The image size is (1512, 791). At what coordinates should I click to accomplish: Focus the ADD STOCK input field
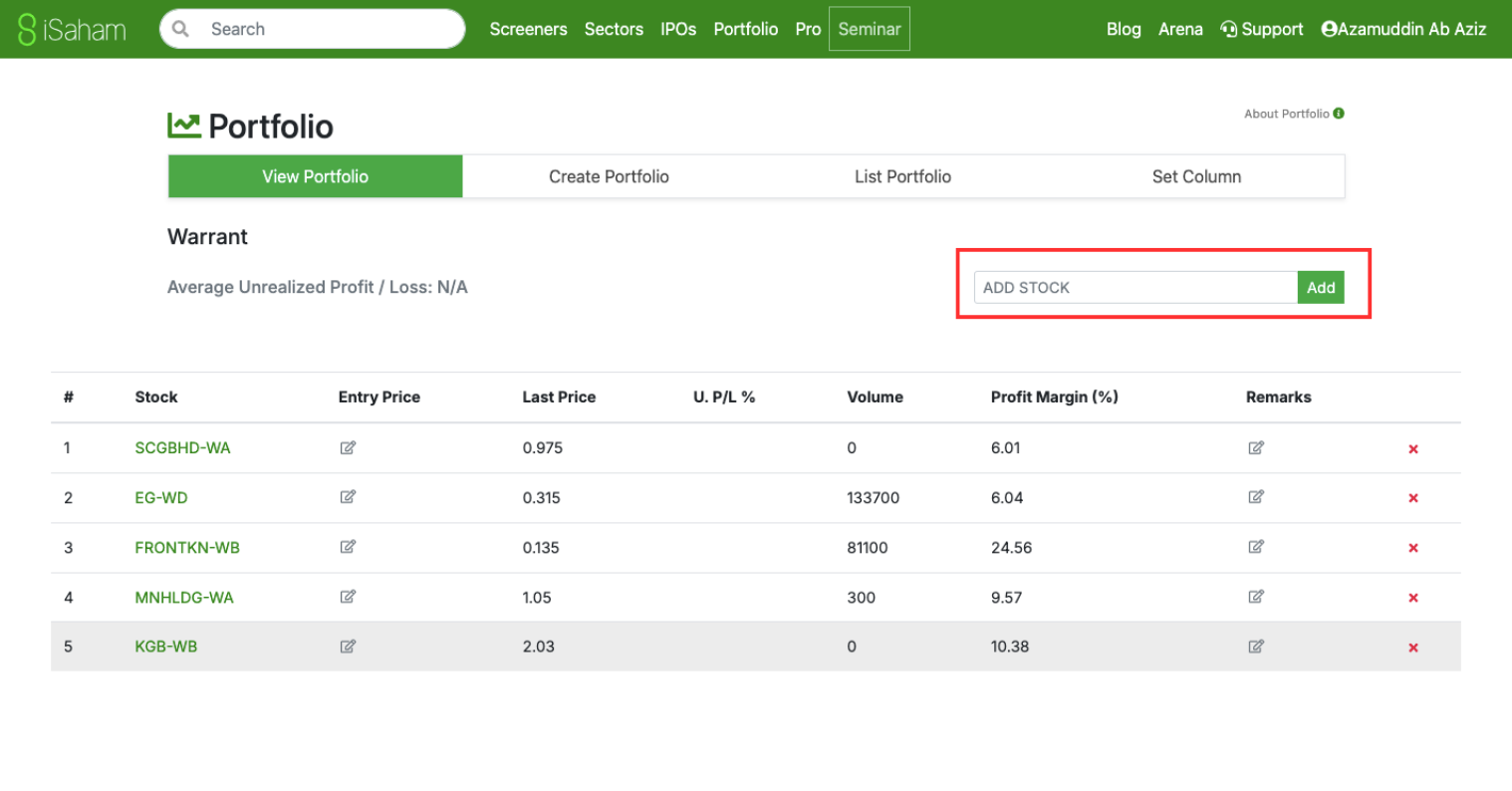point(1135,287)
